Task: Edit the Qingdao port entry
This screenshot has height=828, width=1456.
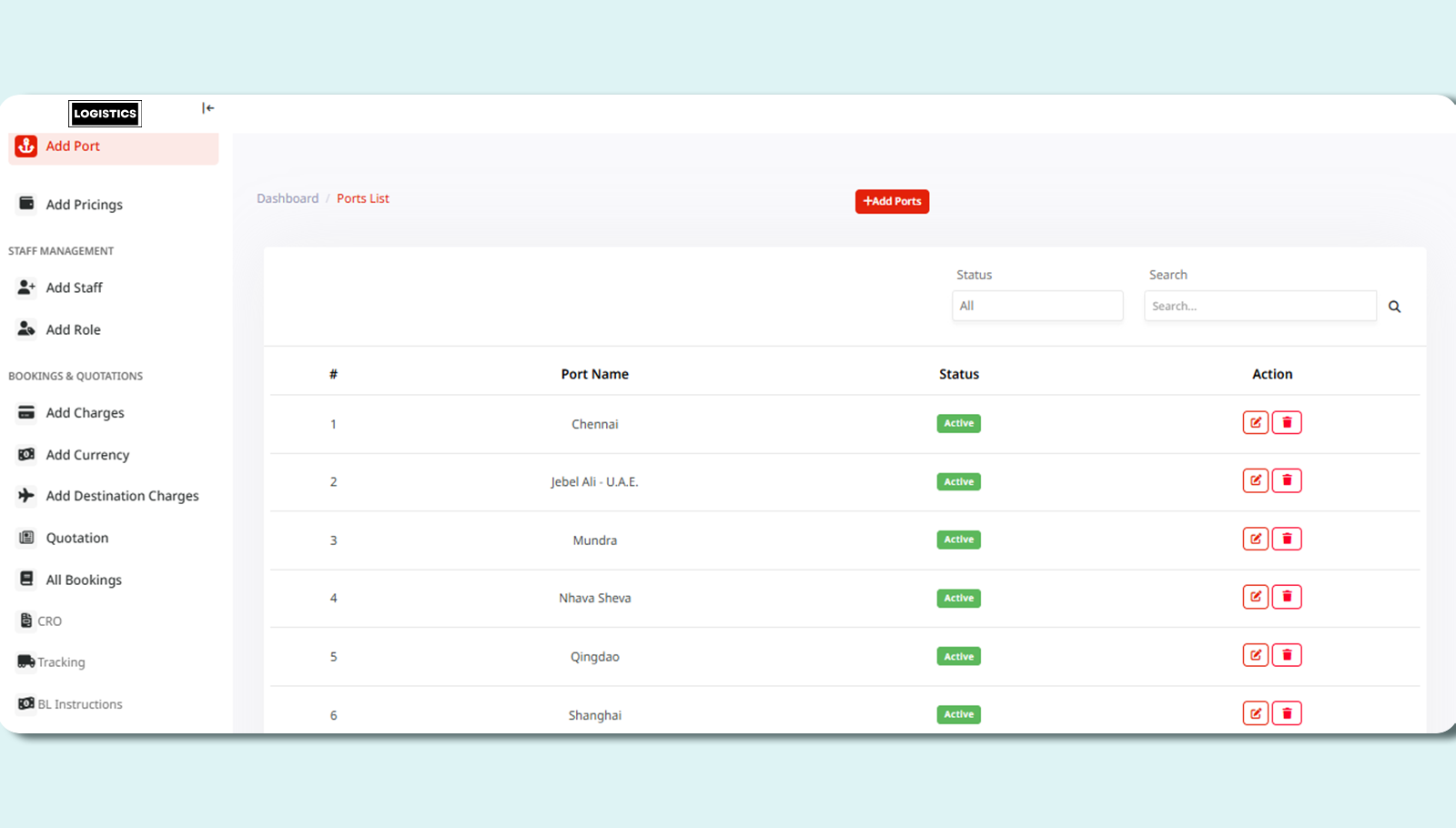Action: pyautogui.click(x=1255, y=655)
